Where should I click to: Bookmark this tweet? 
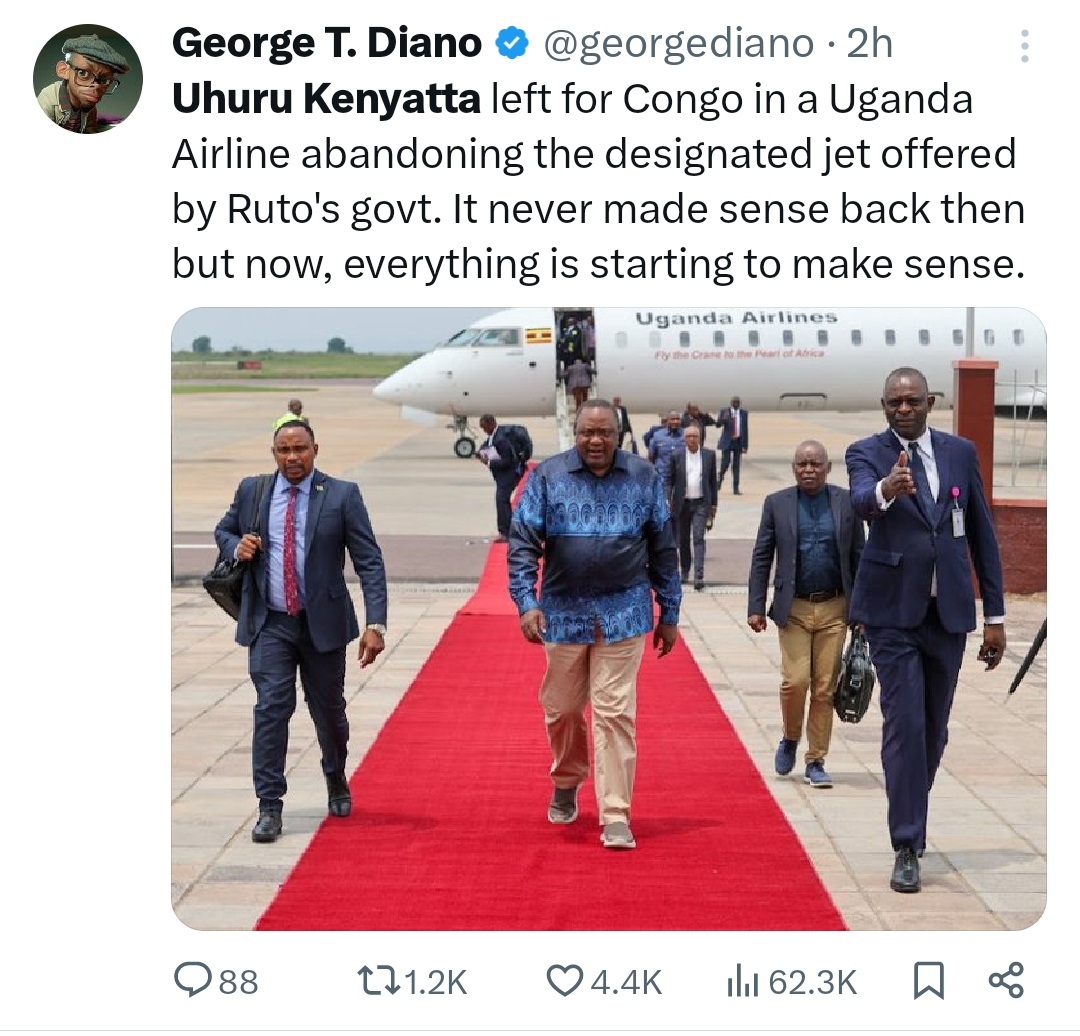tap(928, 981)
